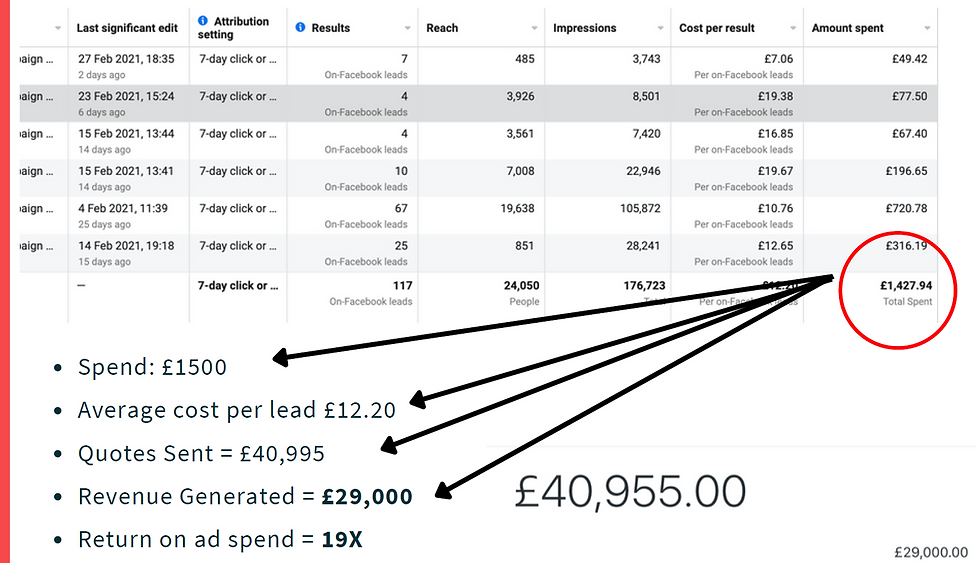Image resolution: width=979 pixels, height=563 pixels.
Task: Click the Attribution setting column header
Action: 234,28
